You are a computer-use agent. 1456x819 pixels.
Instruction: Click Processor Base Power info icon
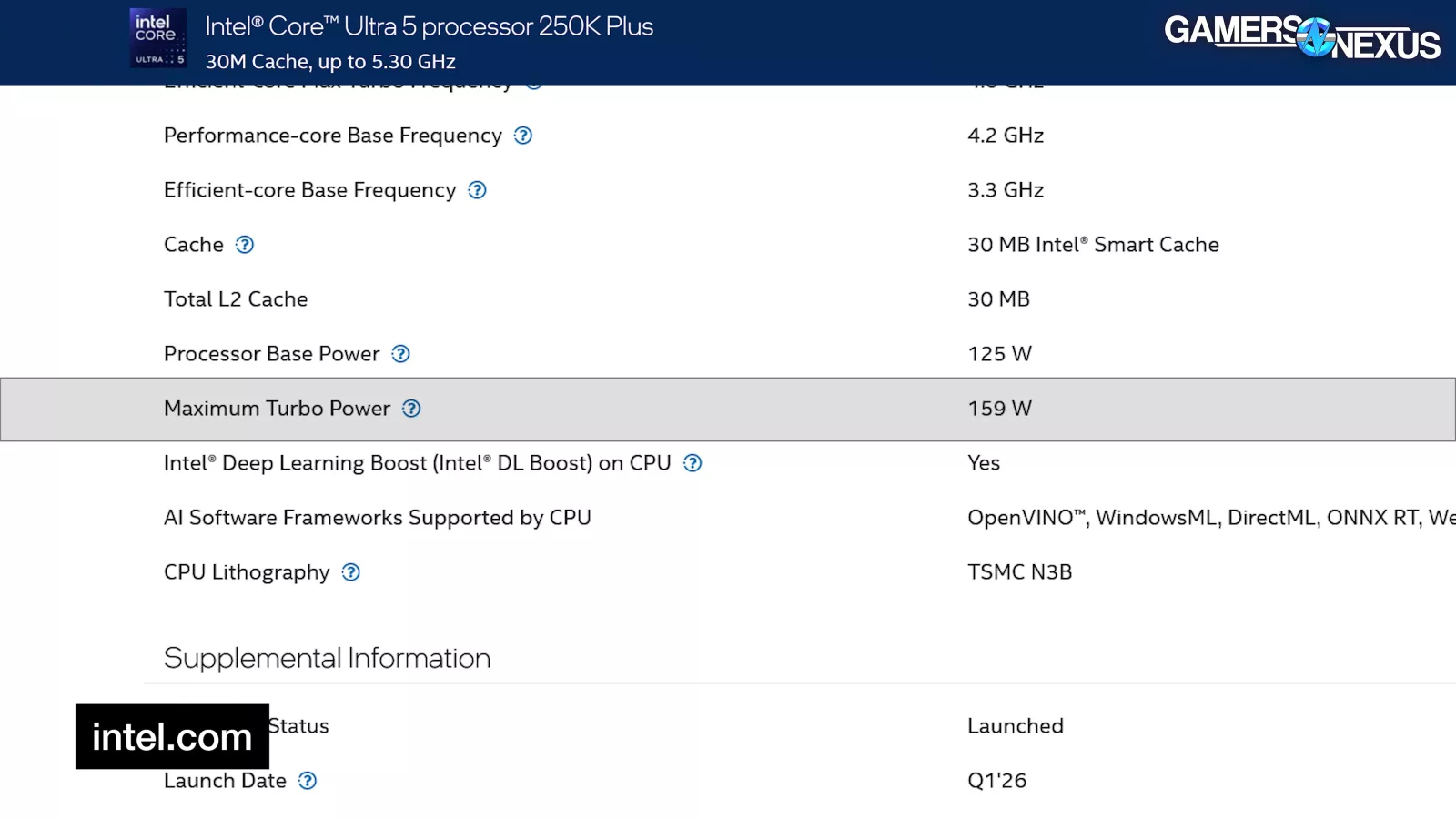(x=400, y=354)
